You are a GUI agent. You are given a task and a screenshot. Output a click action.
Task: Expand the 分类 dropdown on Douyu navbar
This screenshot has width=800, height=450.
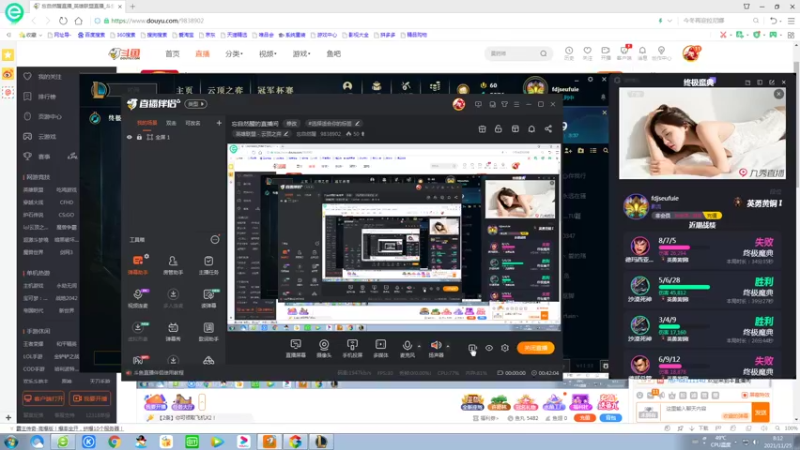point(234,54)
